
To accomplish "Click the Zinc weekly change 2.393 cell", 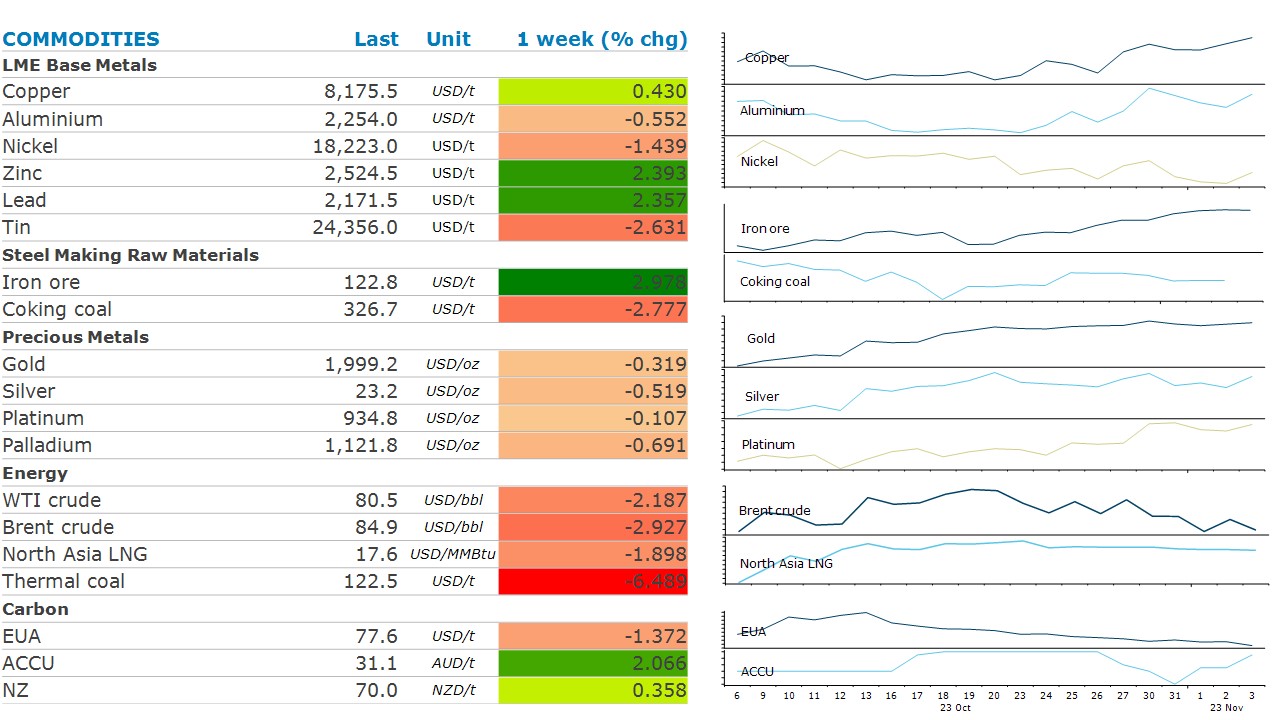I will 593,173.
